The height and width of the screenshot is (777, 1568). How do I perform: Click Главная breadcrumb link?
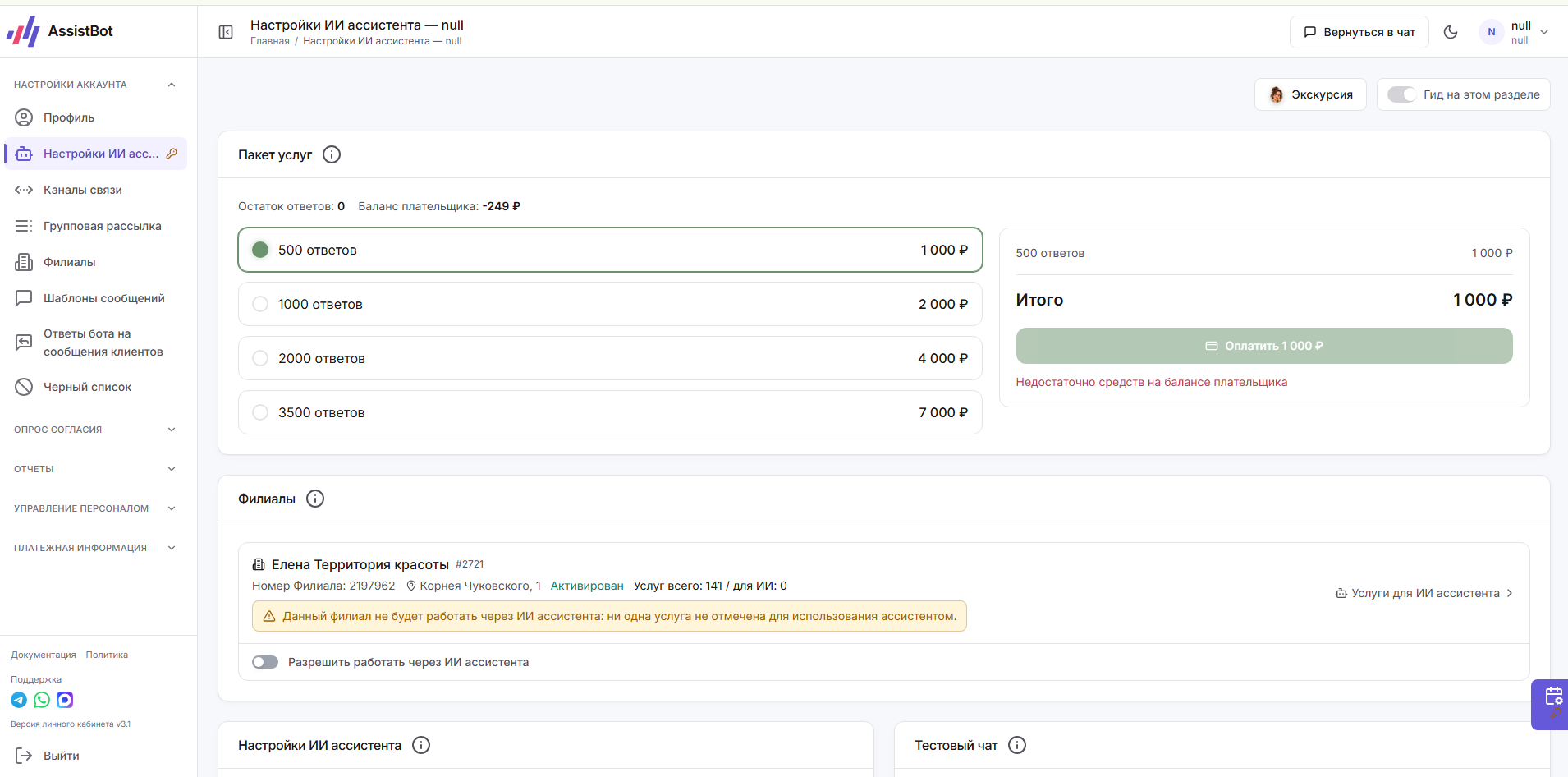pyautogui.click(x=270, y=41)
